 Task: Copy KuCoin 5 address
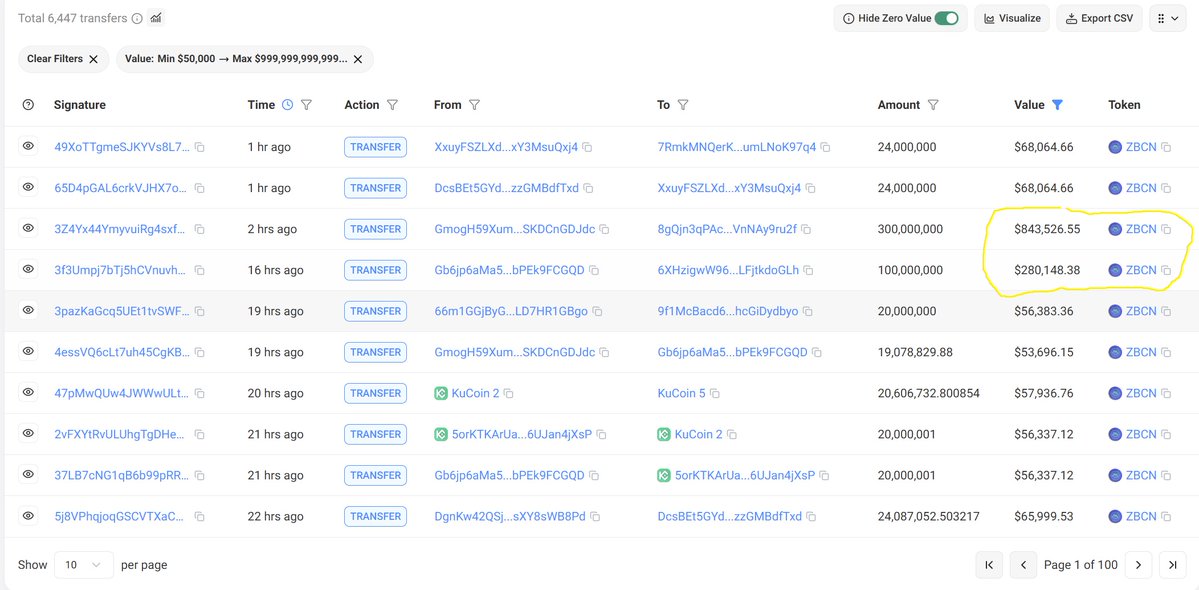[x=715, y=394]
